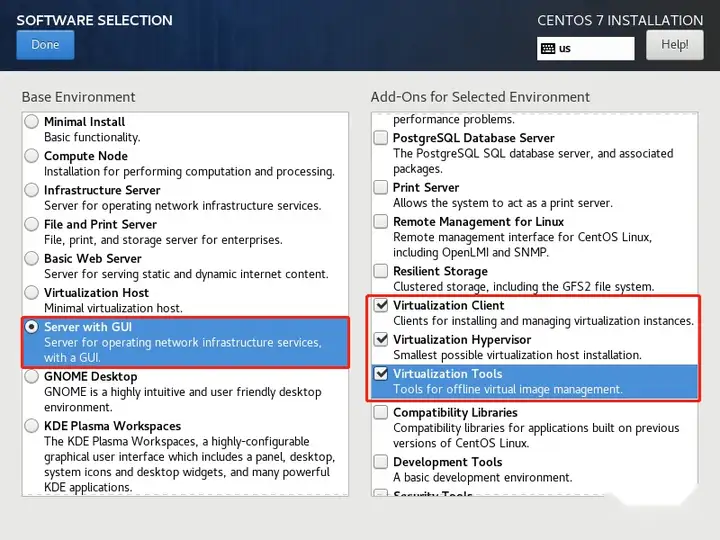Click 'Smallest possible virtualization host installation.'
The width and height of the screenshot is (720, 540).
click(518, 355)
